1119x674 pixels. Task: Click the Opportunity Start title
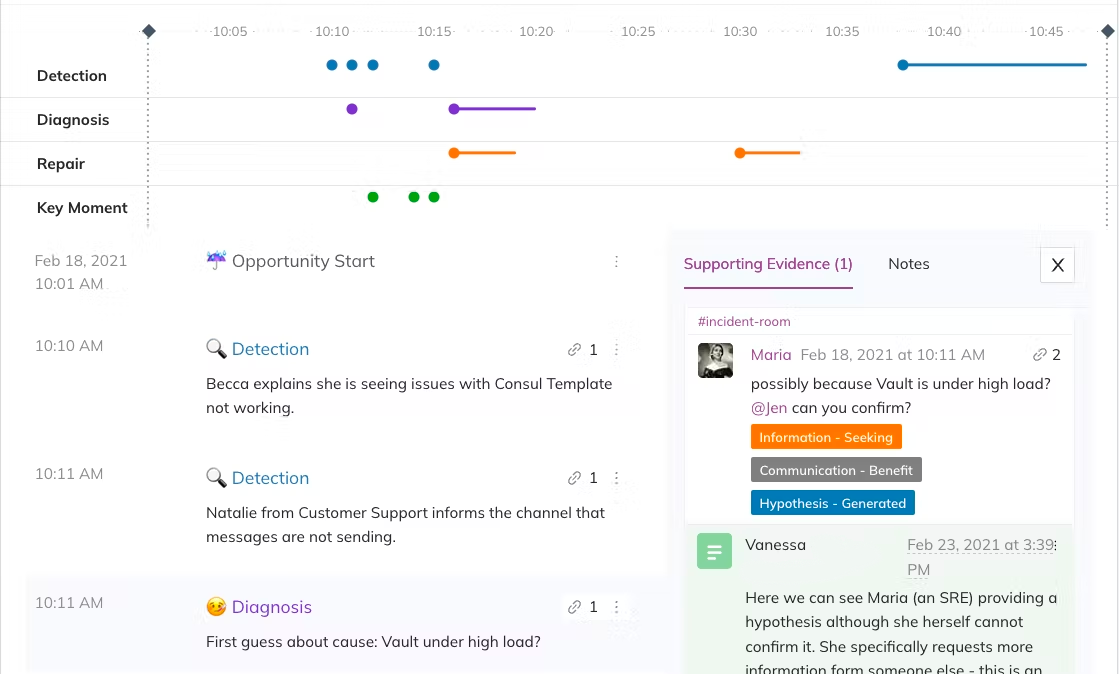pos(303,261)
